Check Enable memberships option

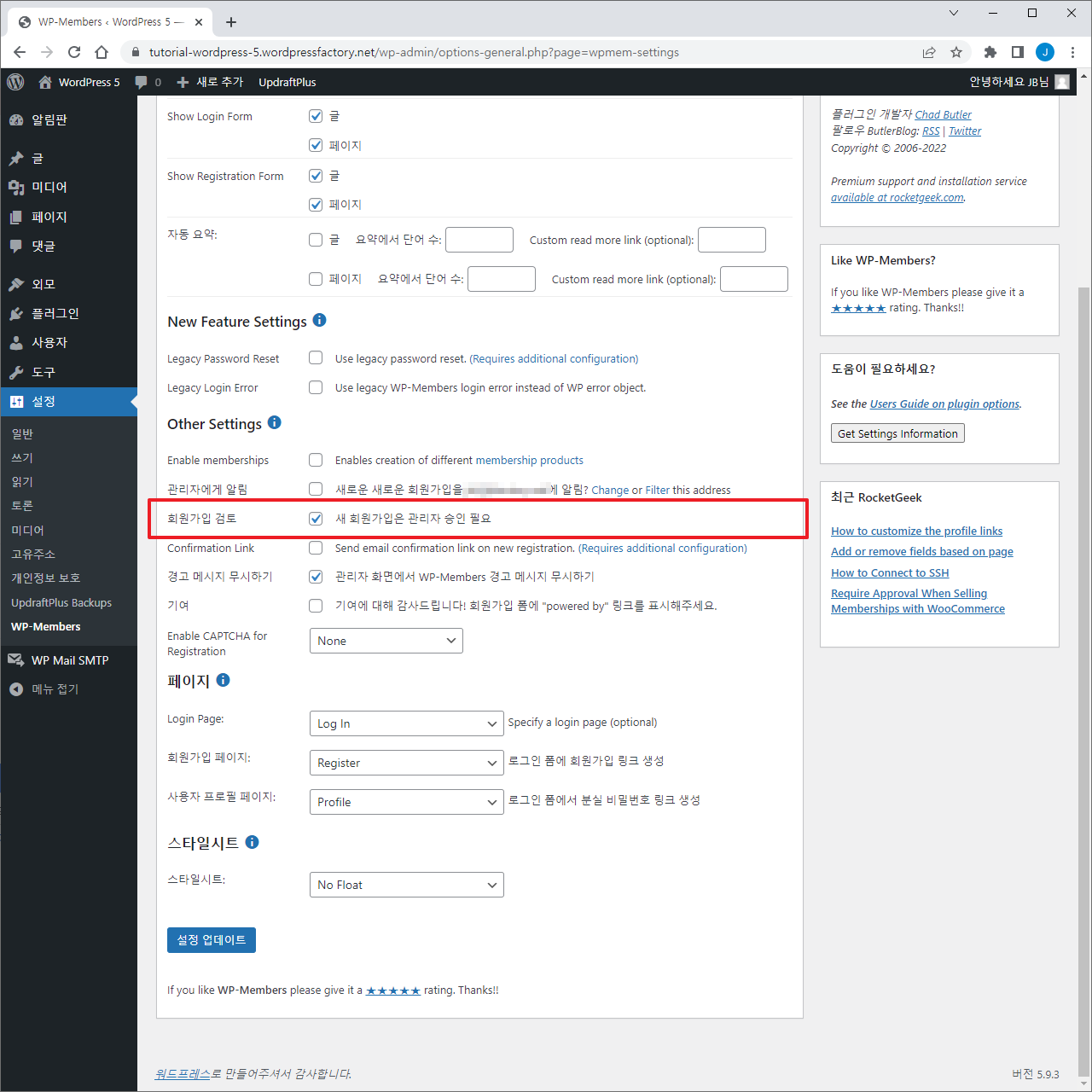pyautogui.click(x=316, y=460)
